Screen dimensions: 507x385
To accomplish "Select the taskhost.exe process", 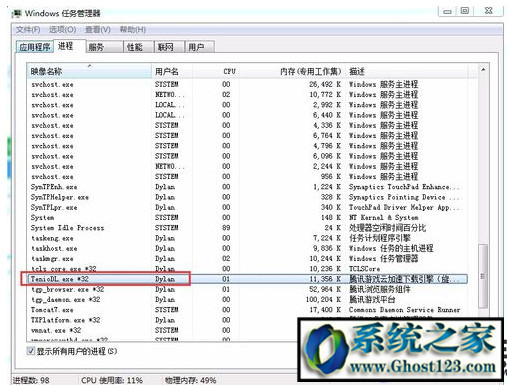I will click(247, 248).
